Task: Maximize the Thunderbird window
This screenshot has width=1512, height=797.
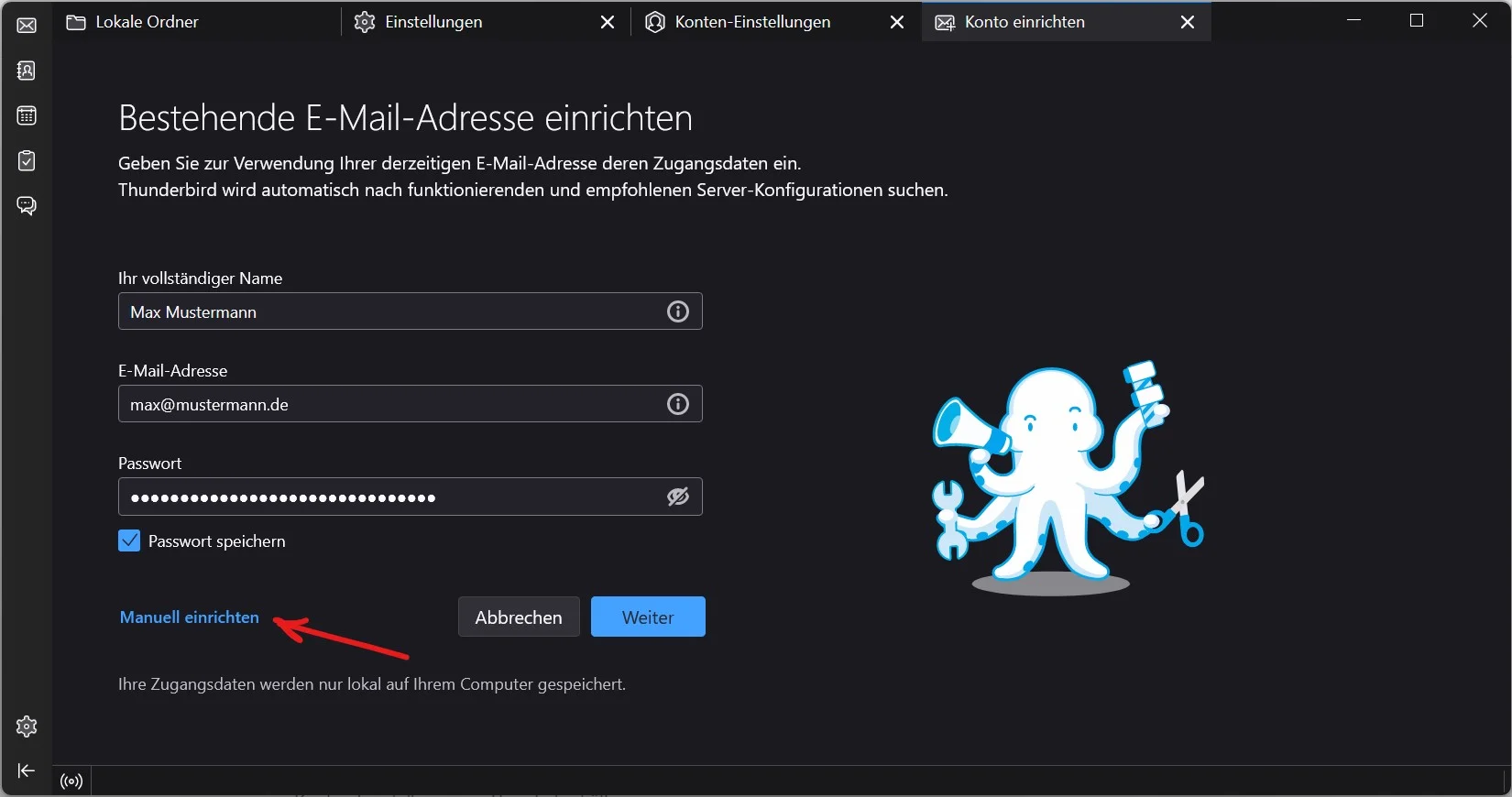Action: click(x=1417, y=20)
